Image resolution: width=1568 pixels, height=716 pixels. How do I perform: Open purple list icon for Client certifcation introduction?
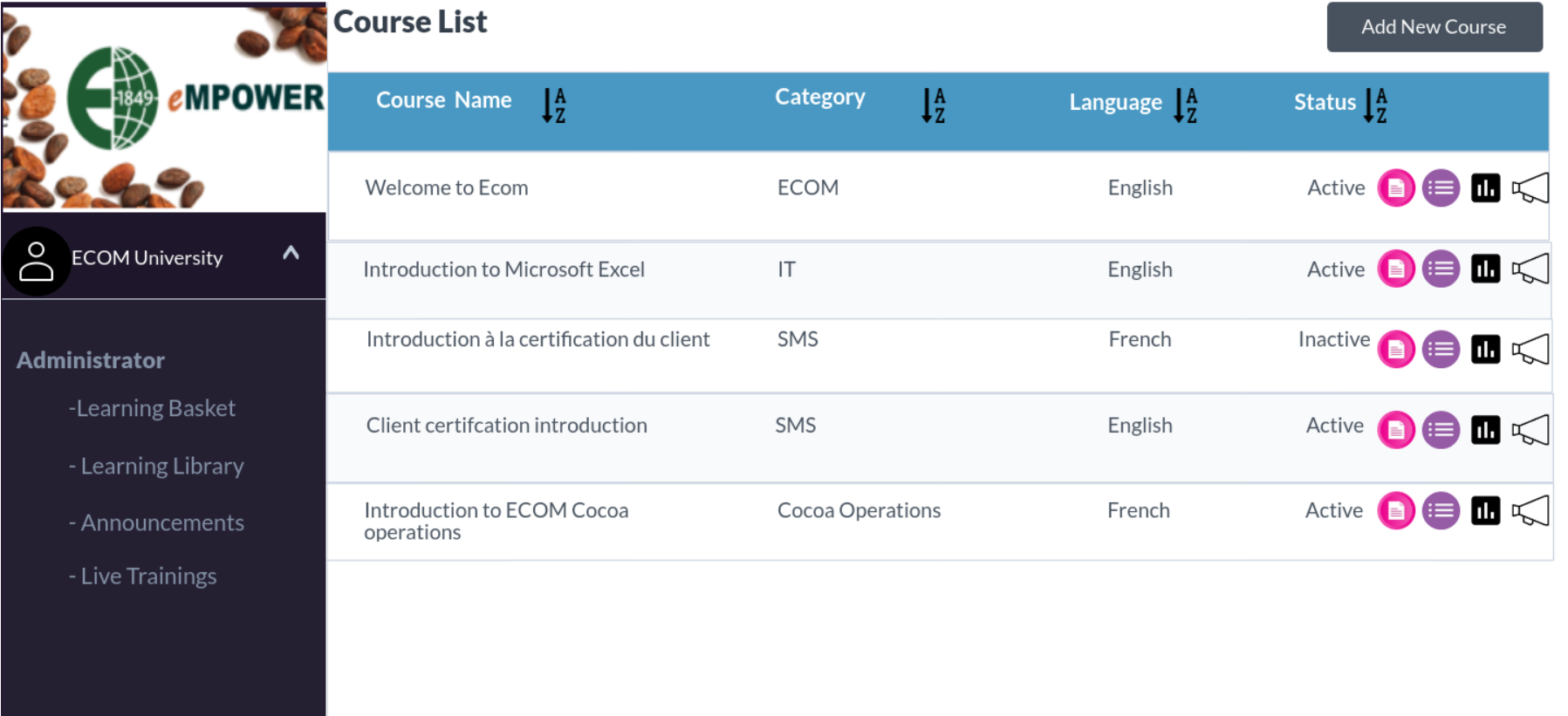pyautogui.click(x=1441, y=430)
